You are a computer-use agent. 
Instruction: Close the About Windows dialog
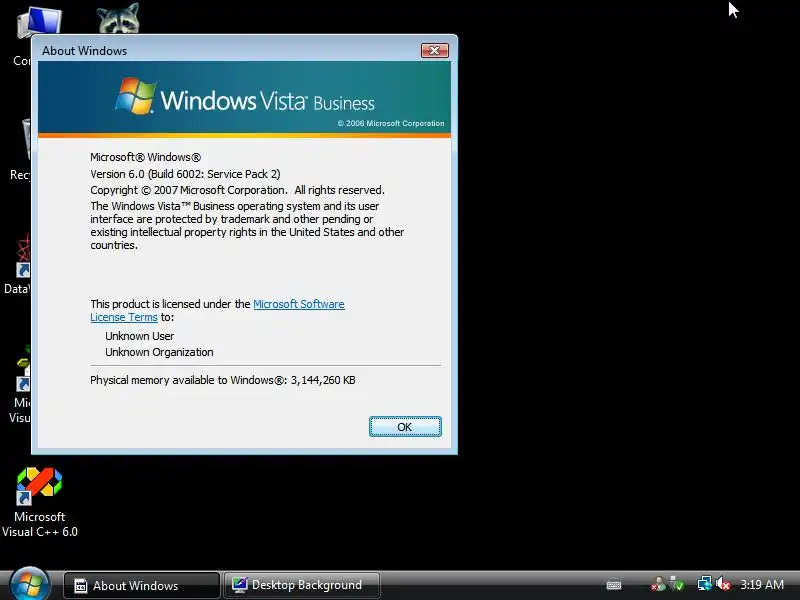click(x=434, y=50)
